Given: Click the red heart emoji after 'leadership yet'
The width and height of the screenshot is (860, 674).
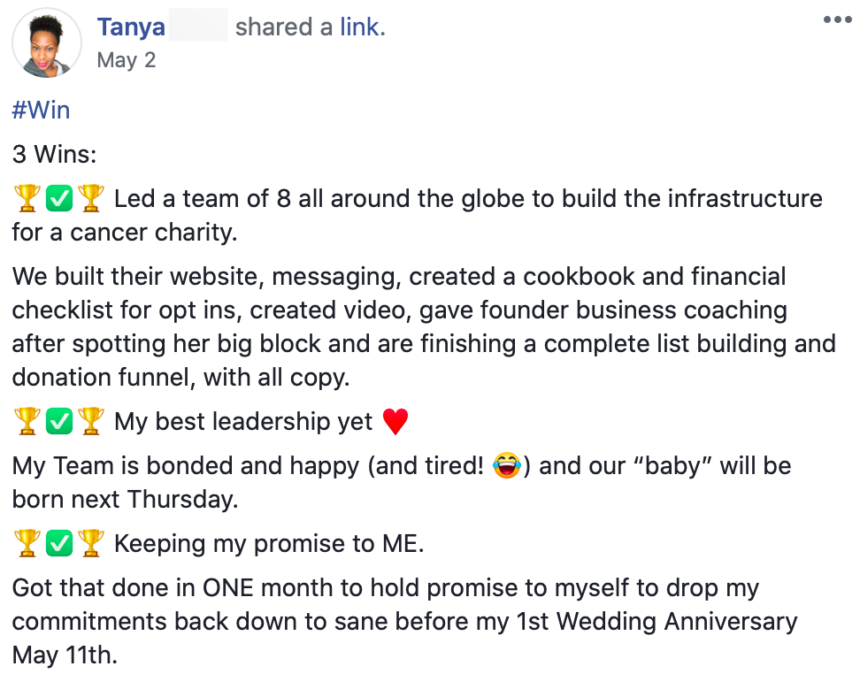Looking at the screenshot, I should pyautogui.click(x=396, y=421).
